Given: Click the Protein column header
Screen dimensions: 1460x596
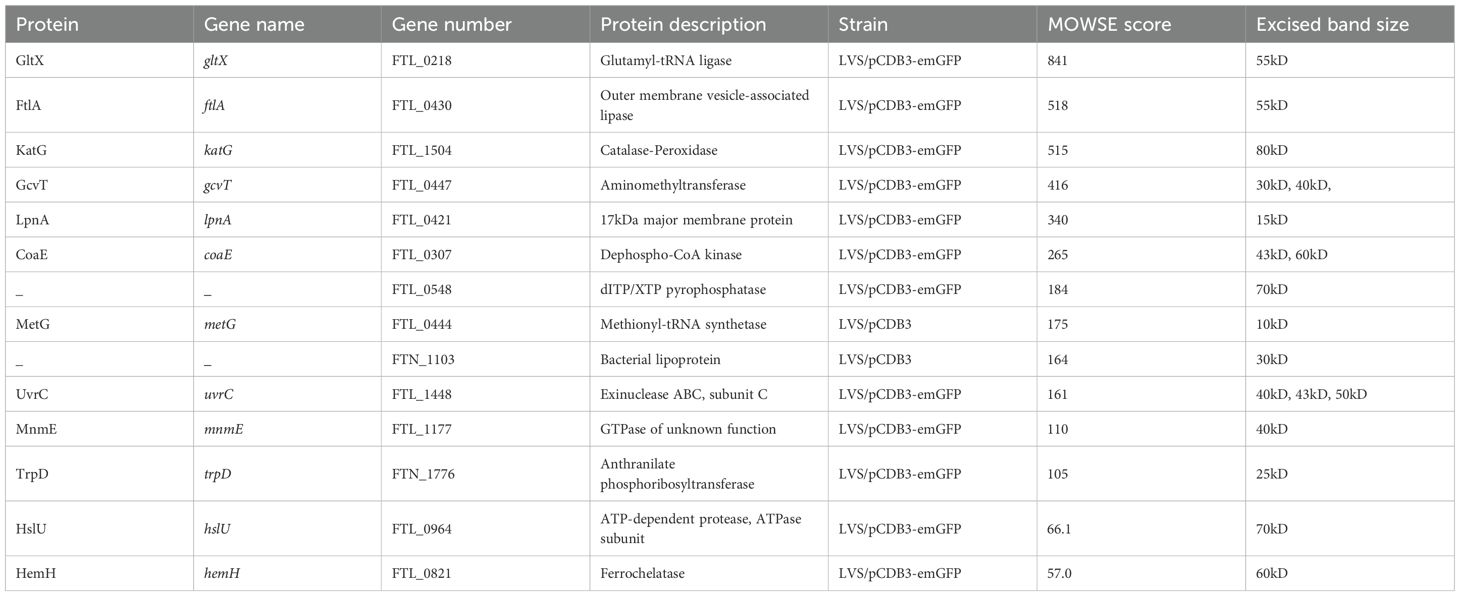Looking at the screenshot, I should 48,24.
